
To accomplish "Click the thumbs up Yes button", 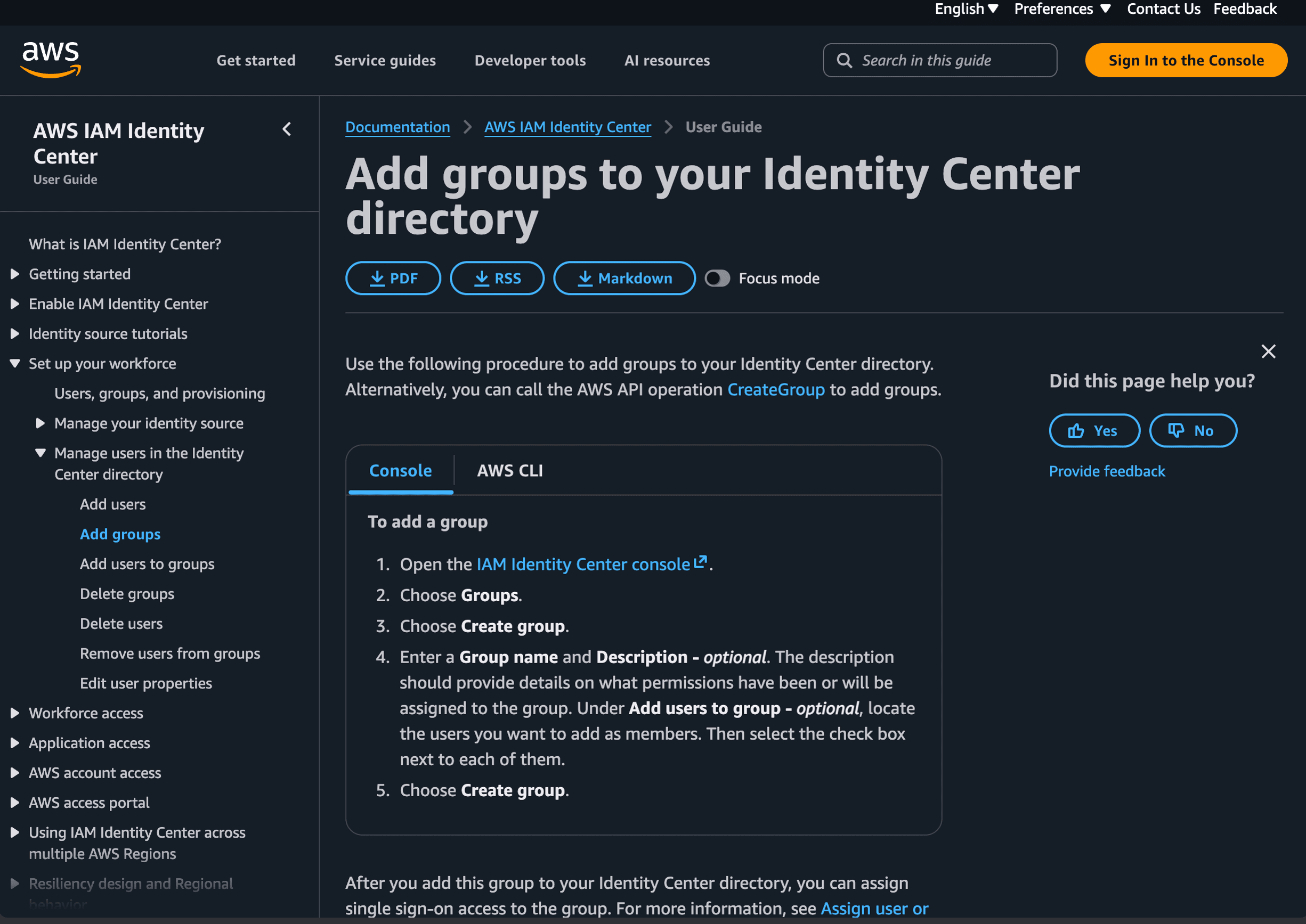I will [1094, 431].
